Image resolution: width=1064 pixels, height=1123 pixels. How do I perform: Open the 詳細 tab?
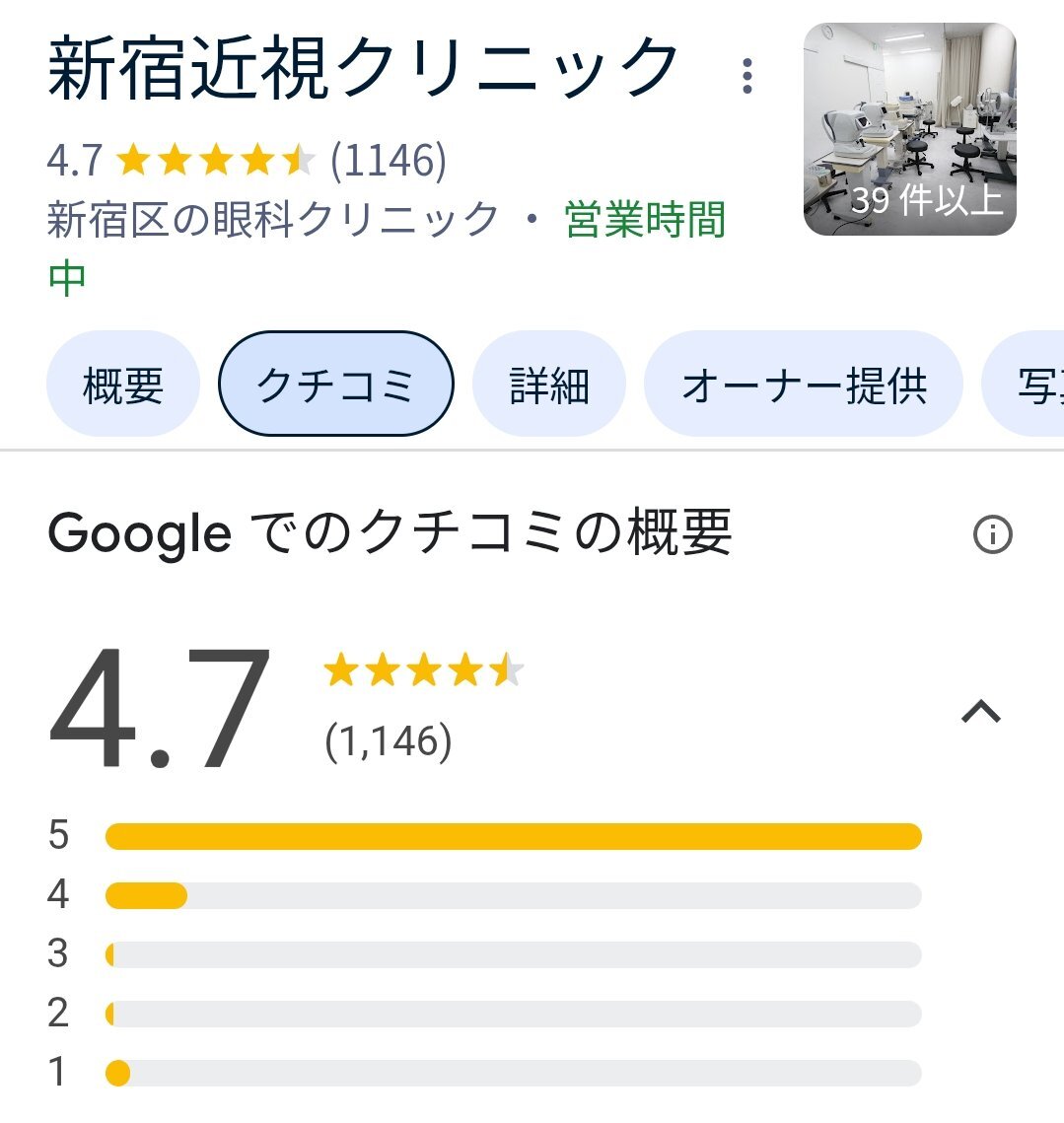[549, 384]
